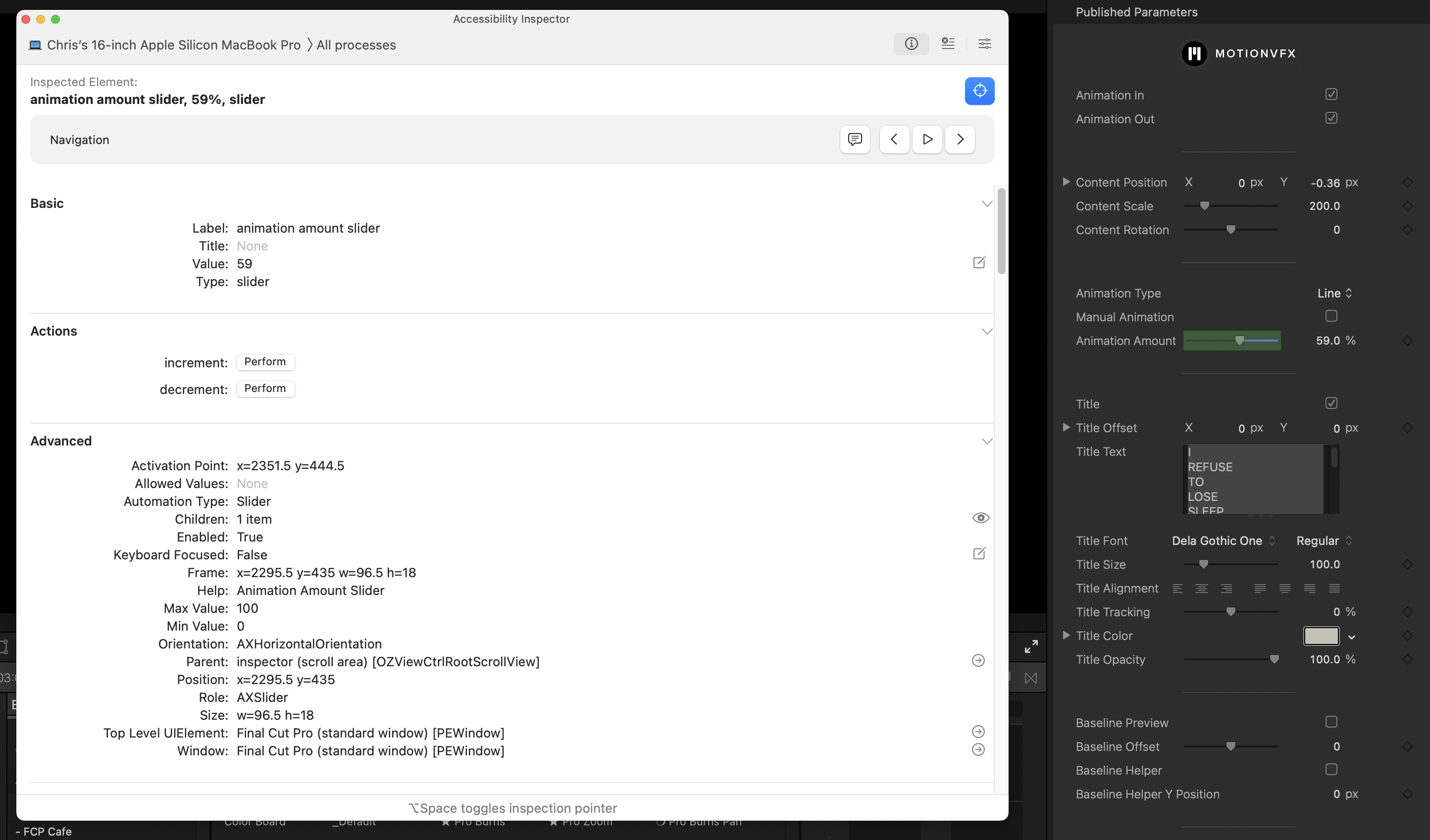Set Title Alignment to full justify
1430x840 pixels.
(1334, 588)
